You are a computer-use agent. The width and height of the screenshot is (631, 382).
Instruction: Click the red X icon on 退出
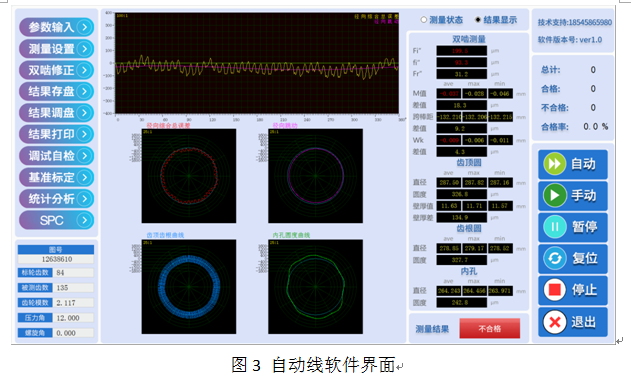click(555, 322)
